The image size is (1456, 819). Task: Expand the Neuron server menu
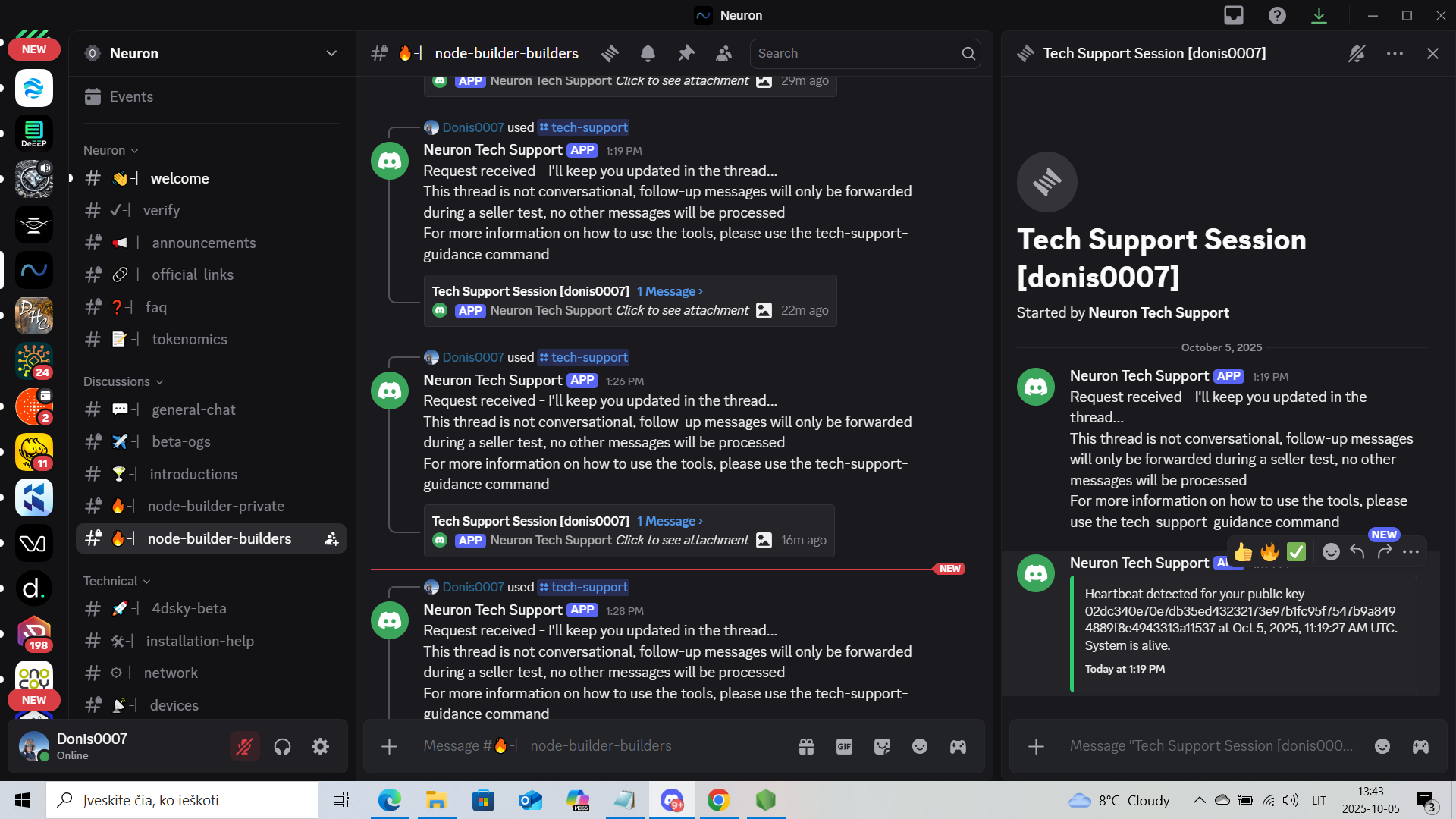(331, 53)
